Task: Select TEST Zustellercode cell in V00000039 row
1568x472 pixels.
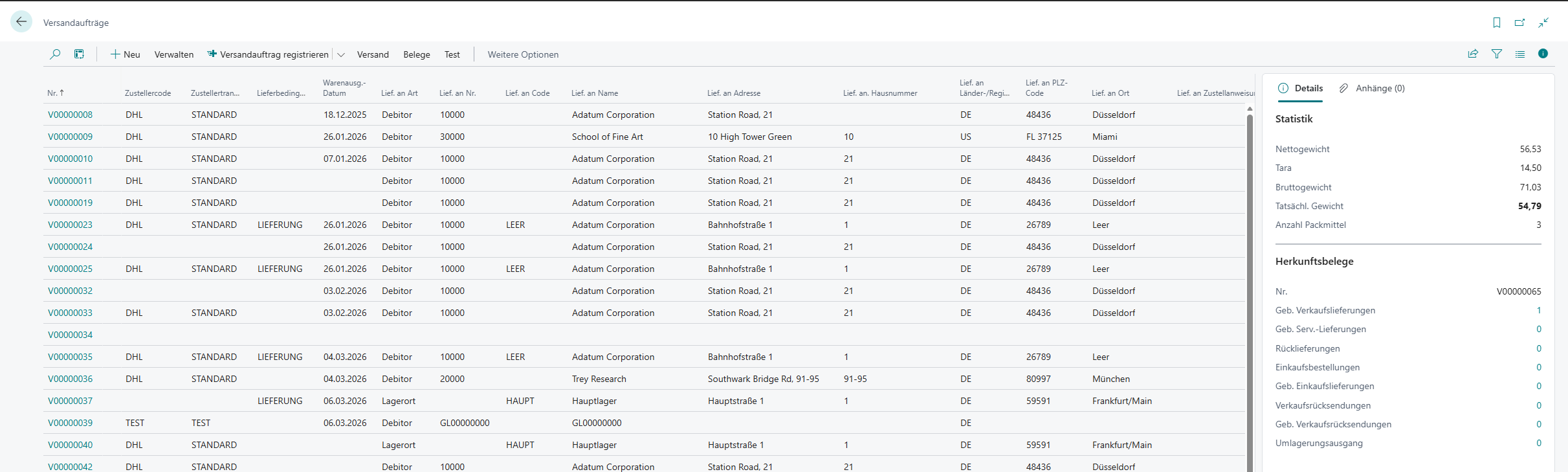Action: 135,423
